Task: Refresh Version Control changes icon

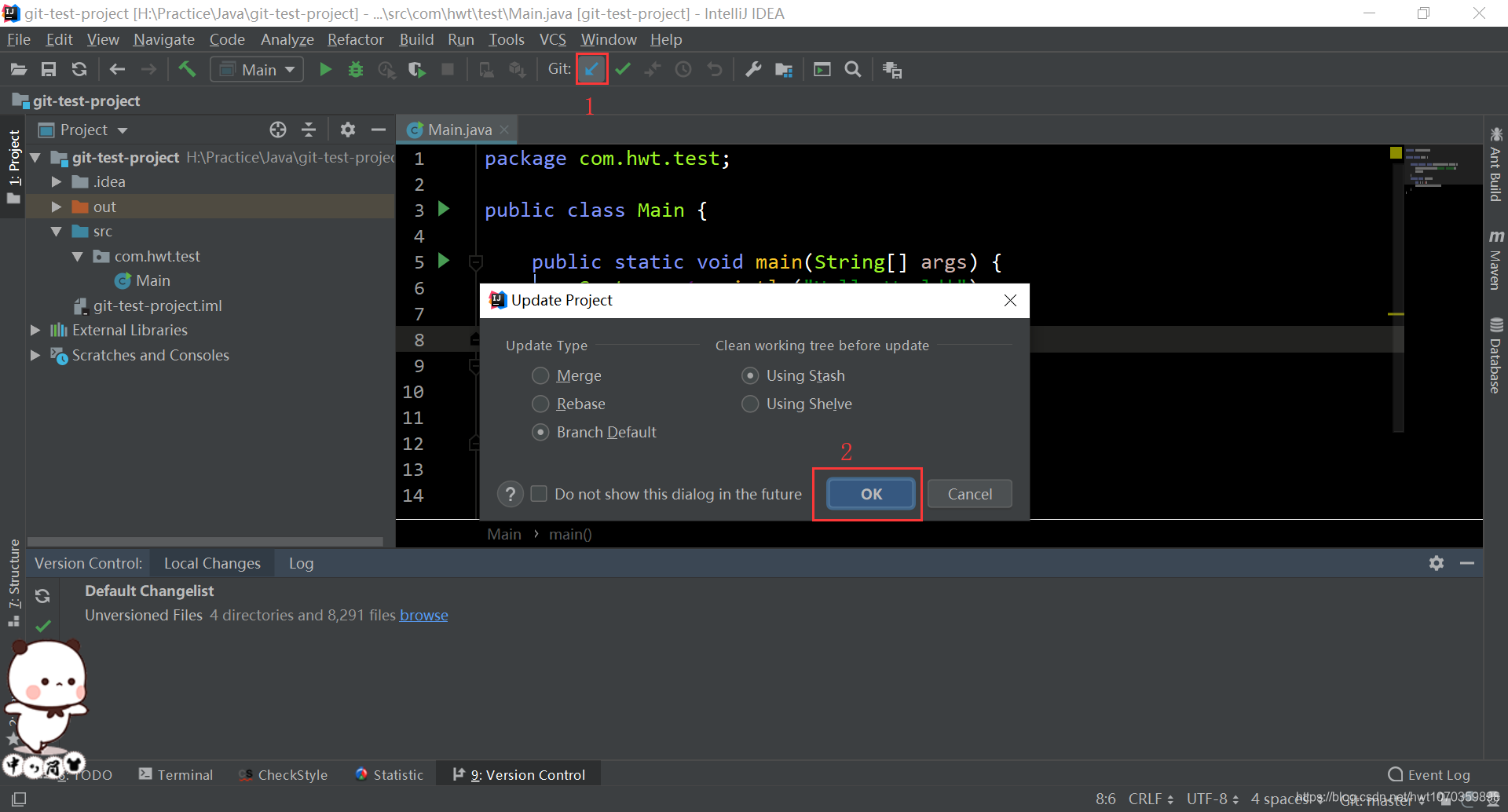Action: point(42,596)
